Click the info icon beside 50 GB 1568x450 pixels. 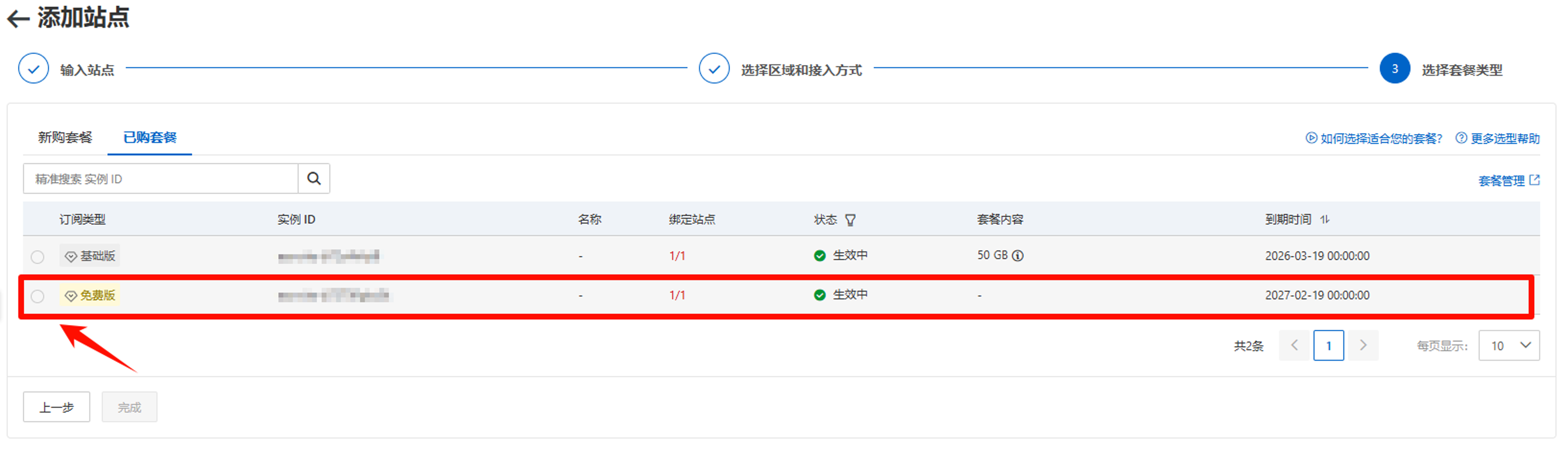1018,255
